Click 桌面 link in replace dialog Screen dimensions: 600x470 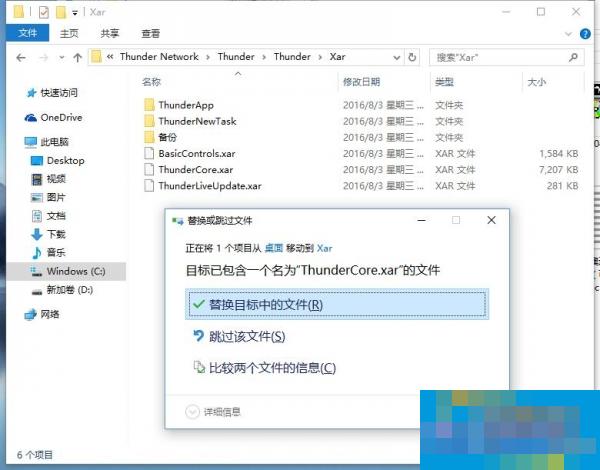[x=274, y=248]
